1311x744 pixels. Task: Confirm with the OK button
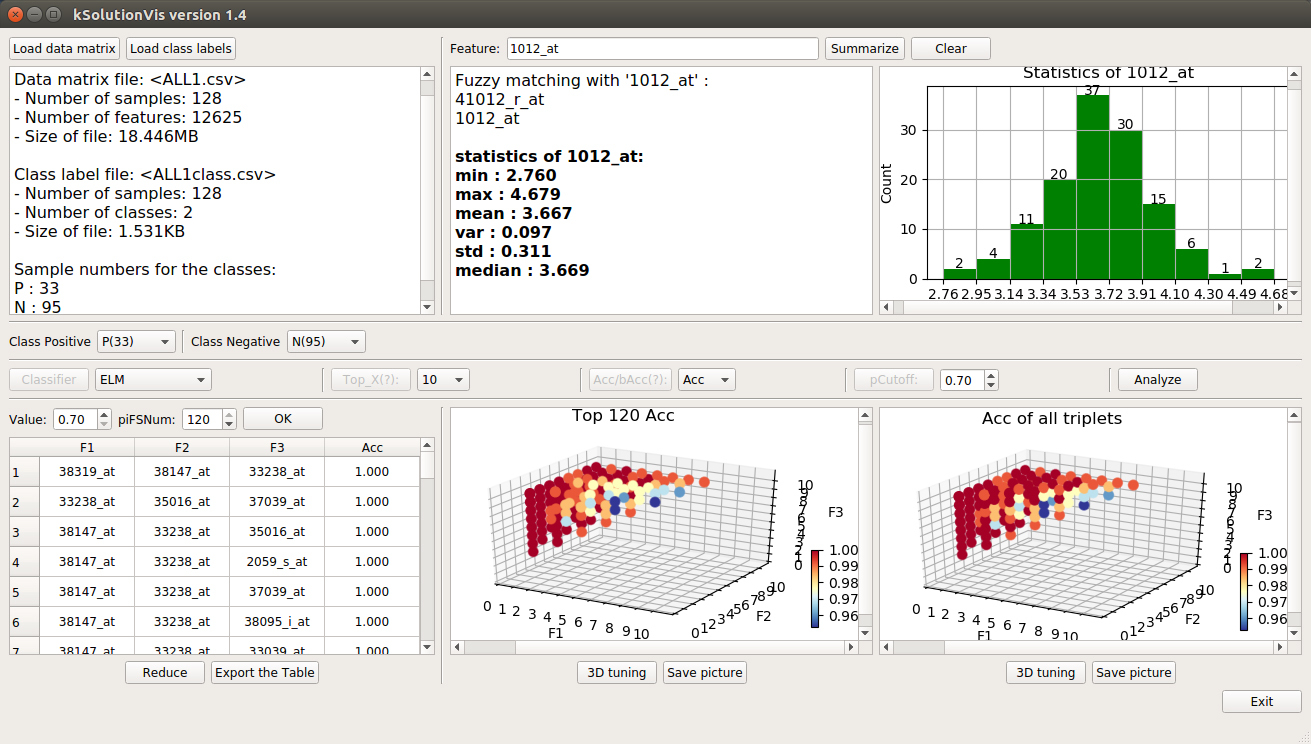pos(283,419)
